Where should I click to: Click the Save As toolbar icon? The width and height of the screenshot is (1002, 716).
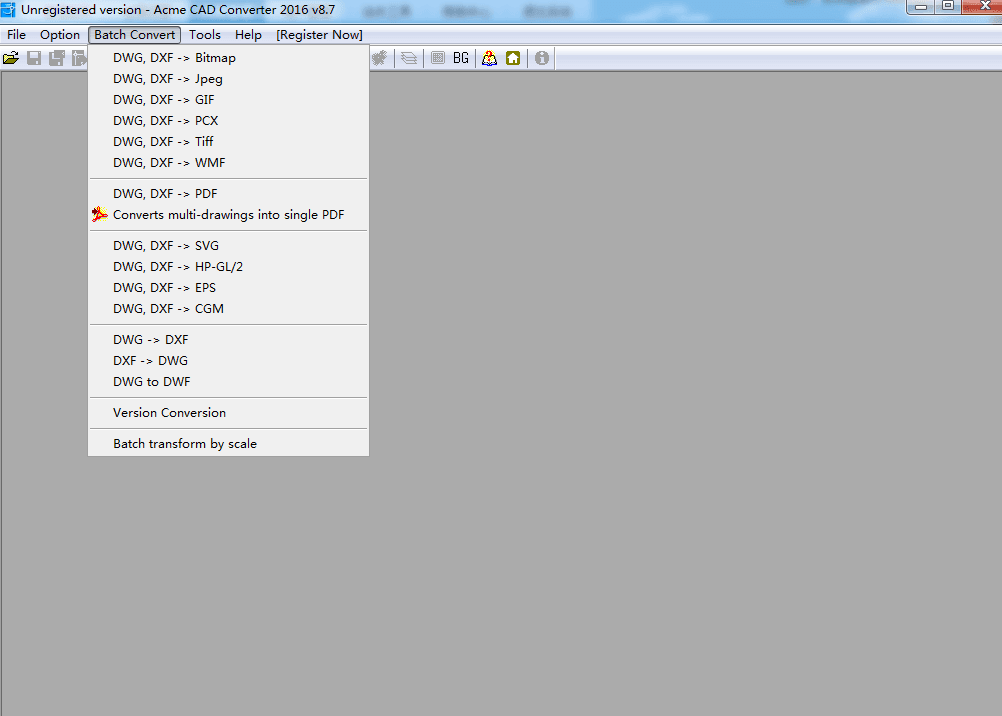pos(56,57)
